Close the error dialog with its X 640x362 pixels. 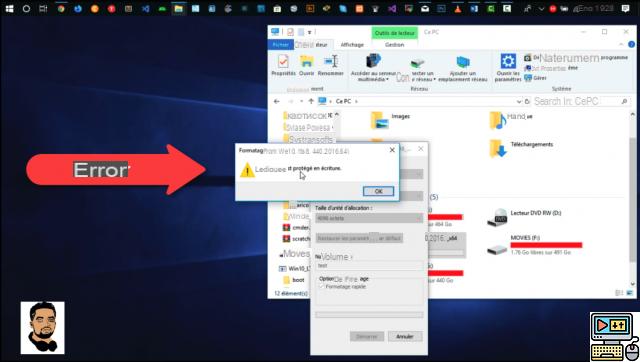[x=392, y=150]
